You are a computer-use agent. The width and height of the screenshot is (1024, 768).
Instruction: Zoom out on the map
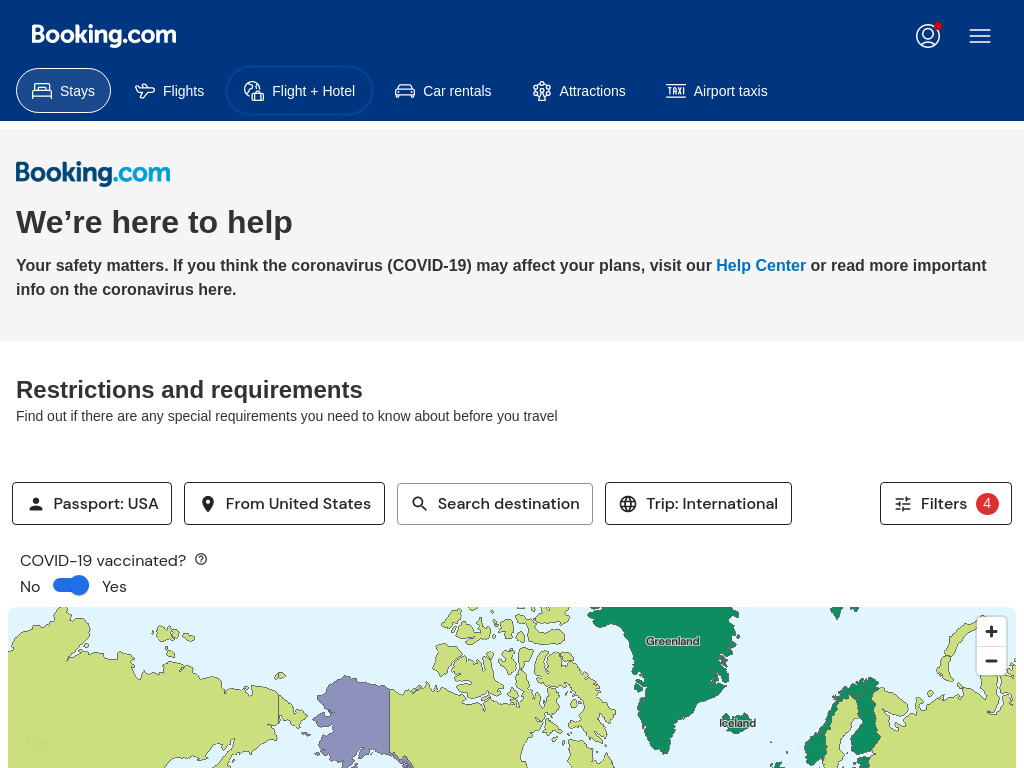pos(991,661)
